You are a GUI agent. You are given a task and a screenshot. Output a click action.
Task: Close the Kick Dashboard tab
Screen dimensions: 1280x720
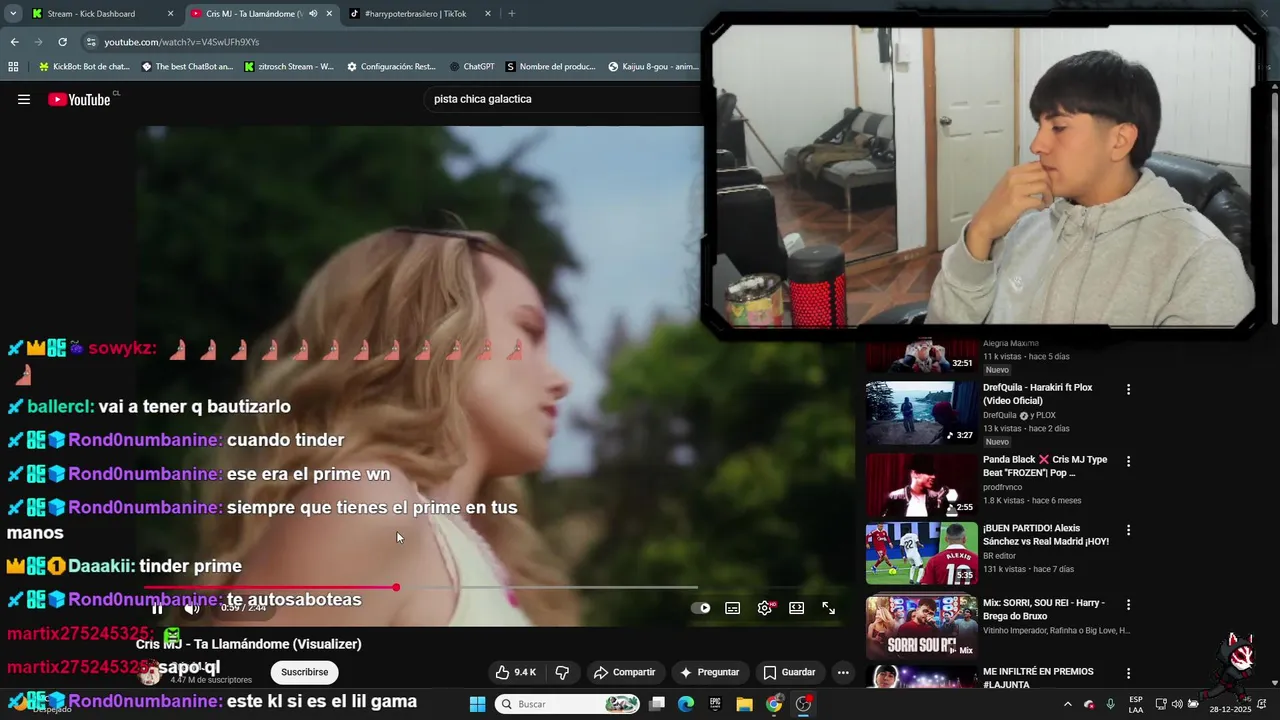170,14
